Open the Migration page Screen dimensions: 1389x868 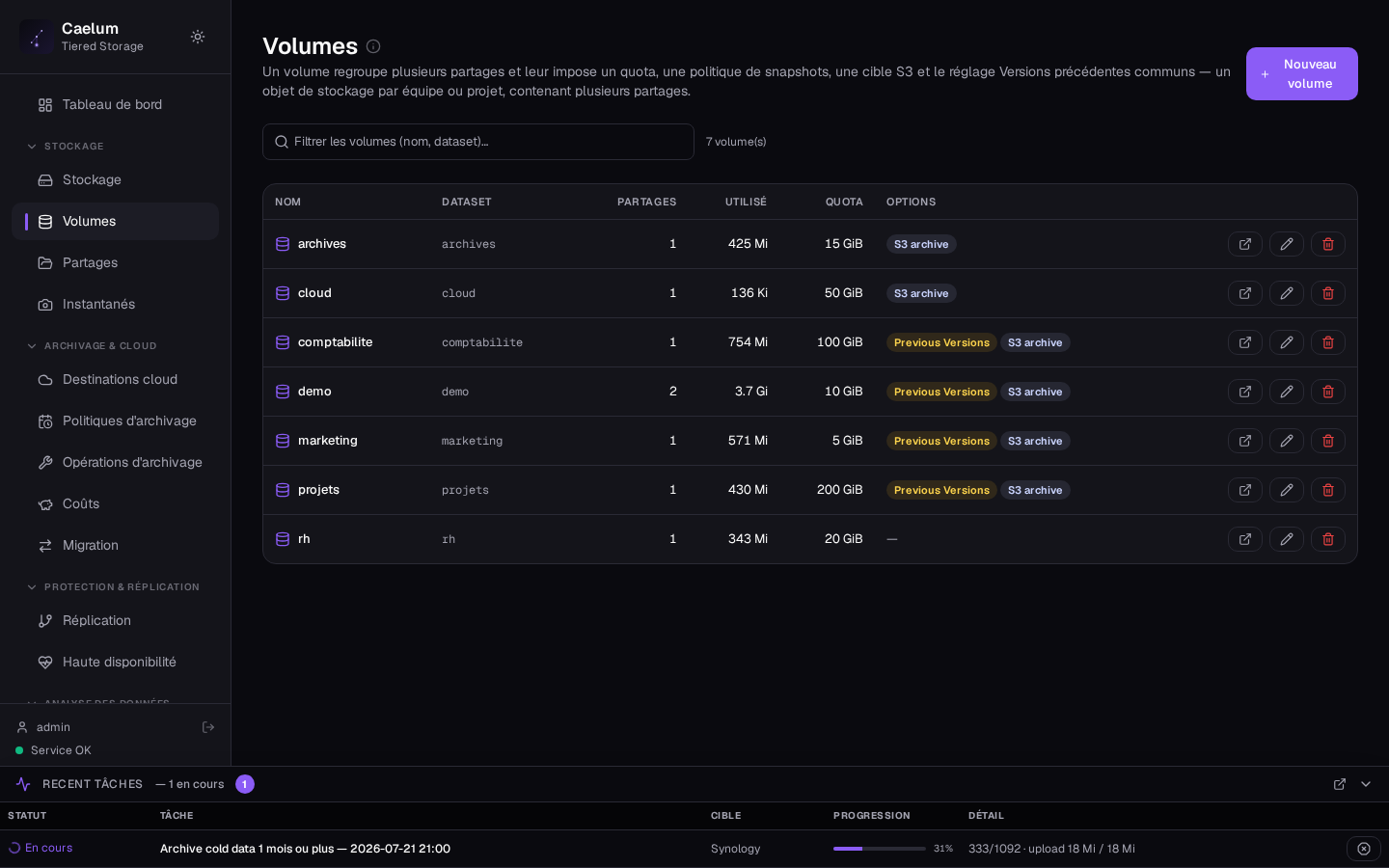[x=115, y=545]
